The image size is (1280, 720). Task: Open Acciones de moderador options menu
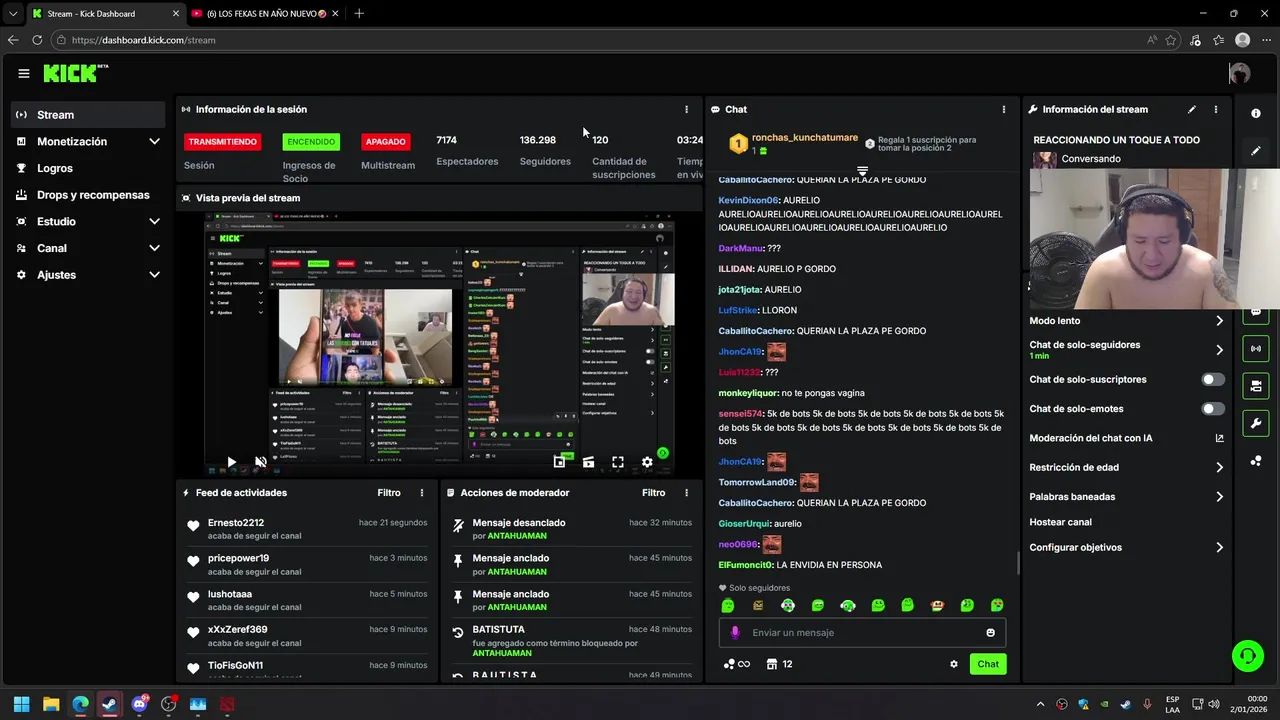(x=686, y=493)
